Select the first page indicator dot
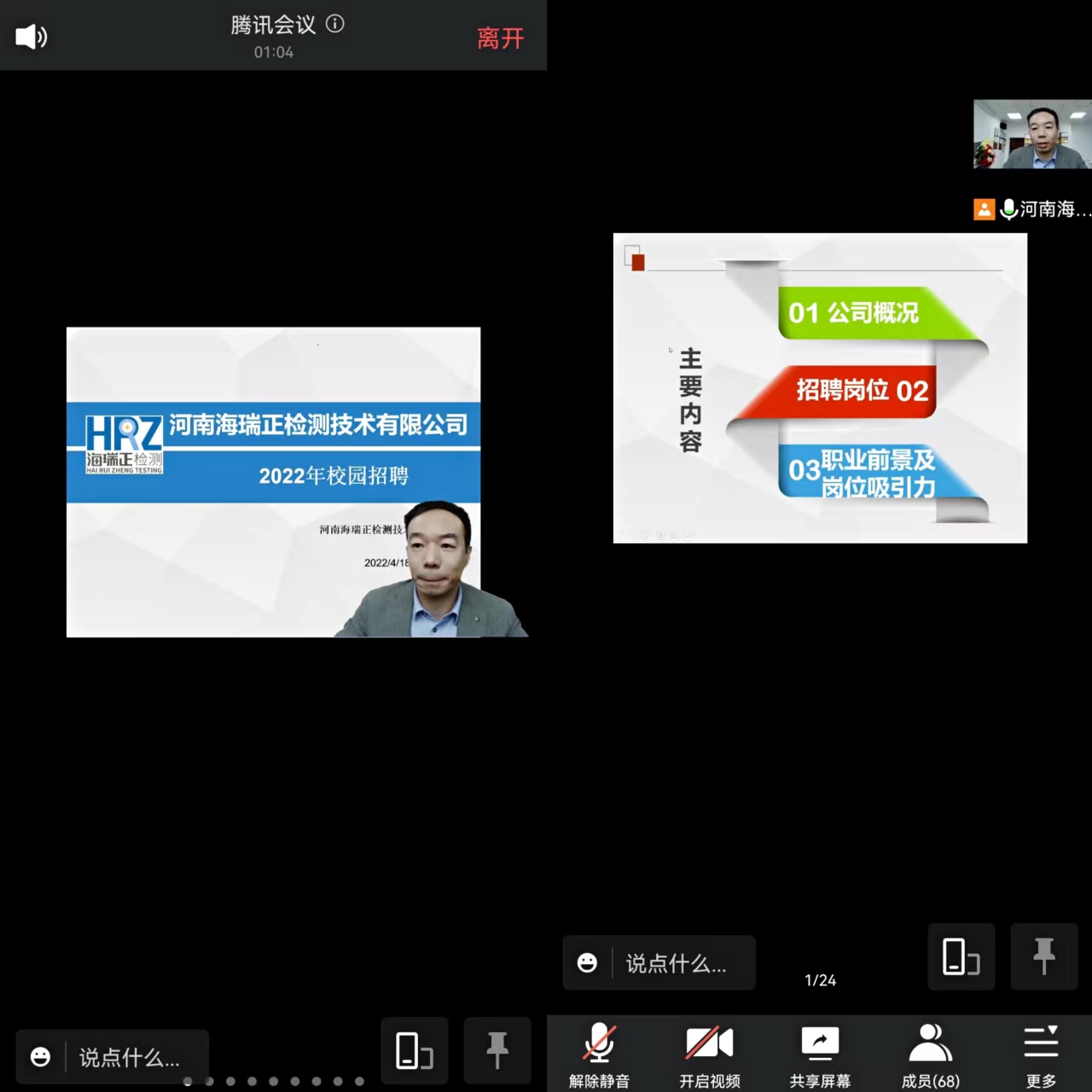This screenshot has width=1092, height=1092. tap(188, 1081)
